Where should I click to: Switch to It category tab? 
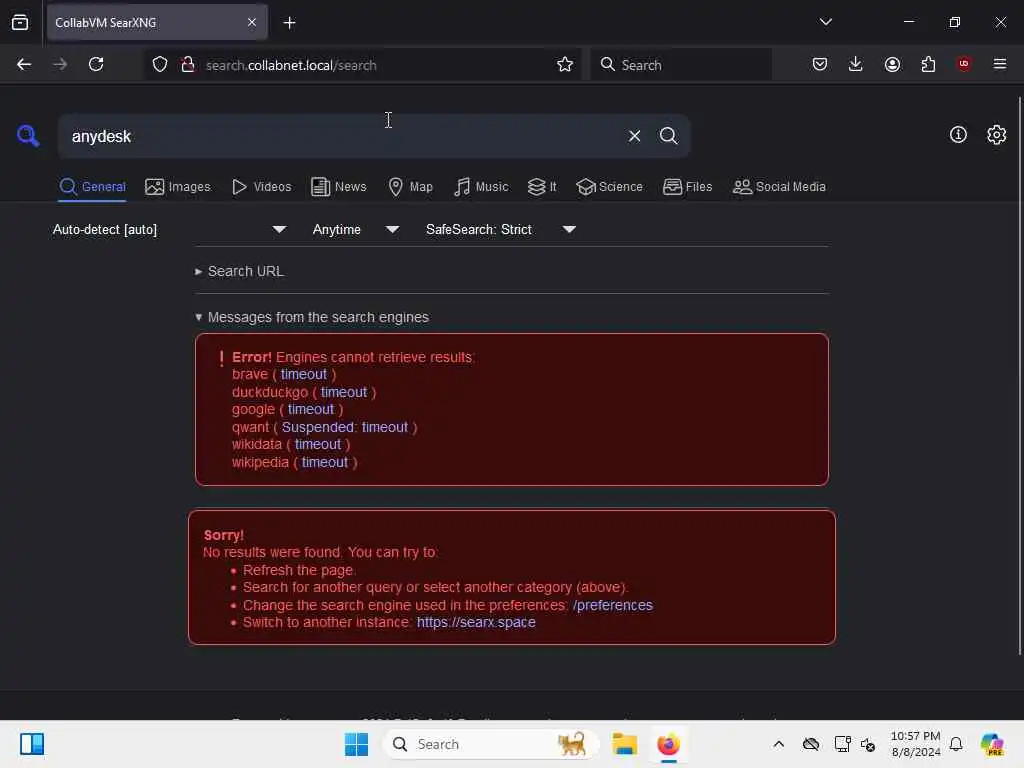coord(542,187)
